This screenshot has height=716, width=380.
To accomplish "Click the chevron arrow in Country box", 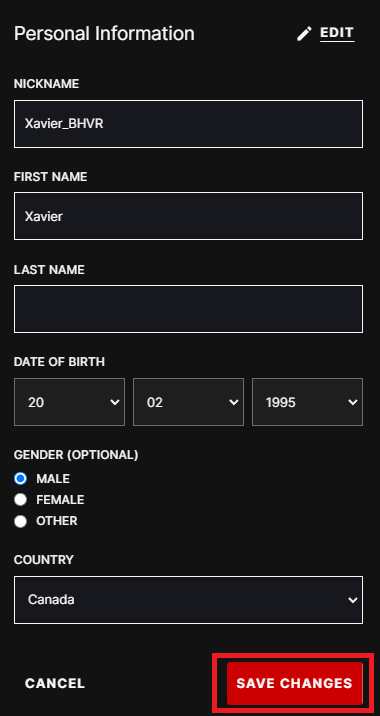I will pyautogui.click(x=353, y=600).
